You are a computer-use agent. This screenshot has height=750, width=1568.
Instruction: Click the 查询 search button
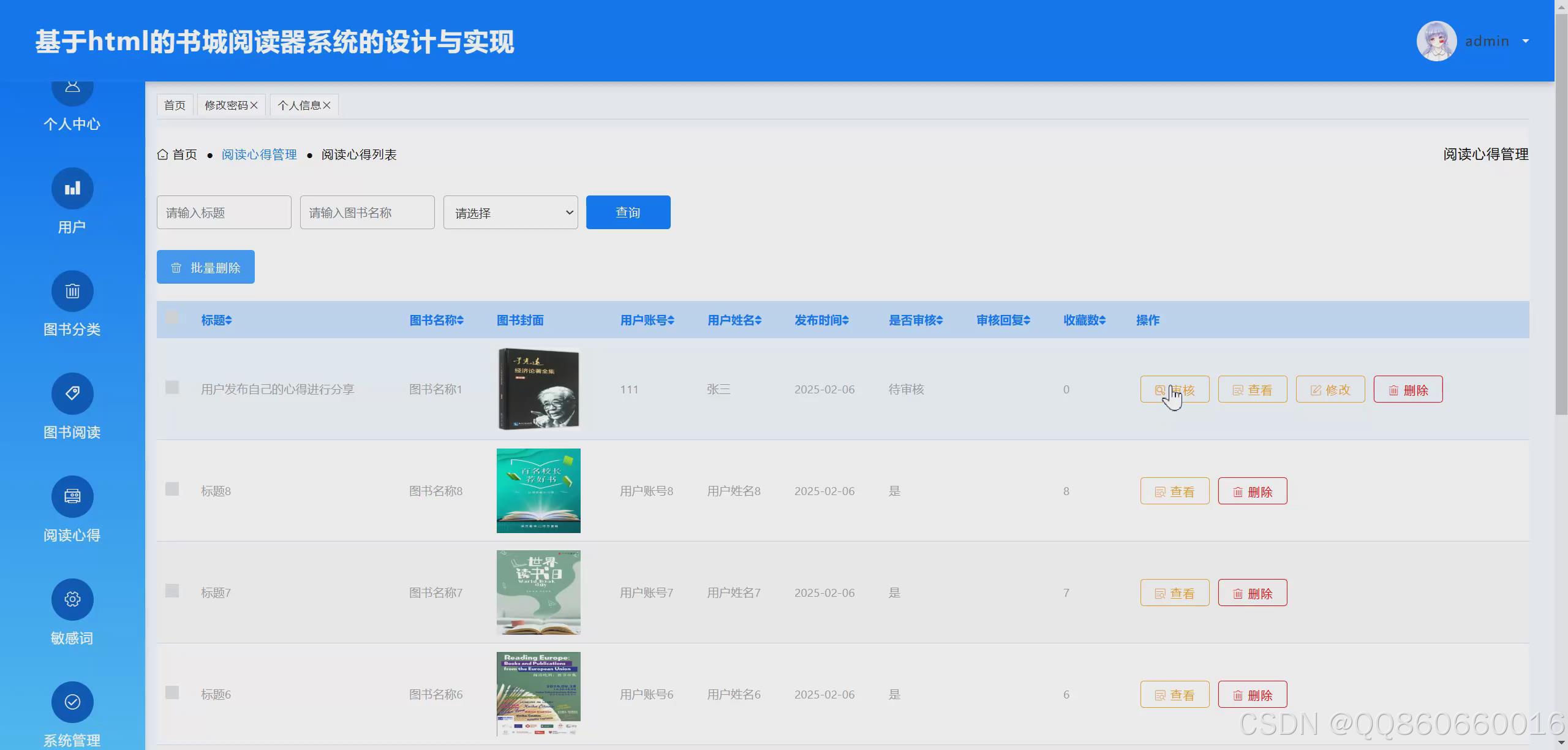628,213
